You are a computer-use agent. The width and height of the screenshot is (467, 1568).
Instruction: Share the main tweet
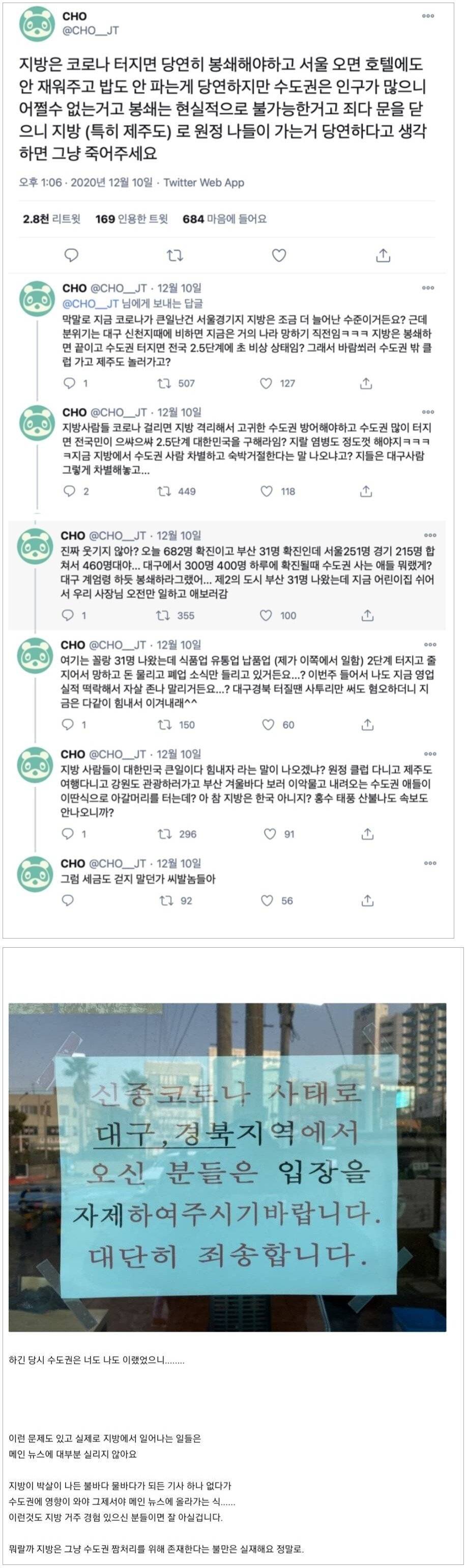point(383,256)
